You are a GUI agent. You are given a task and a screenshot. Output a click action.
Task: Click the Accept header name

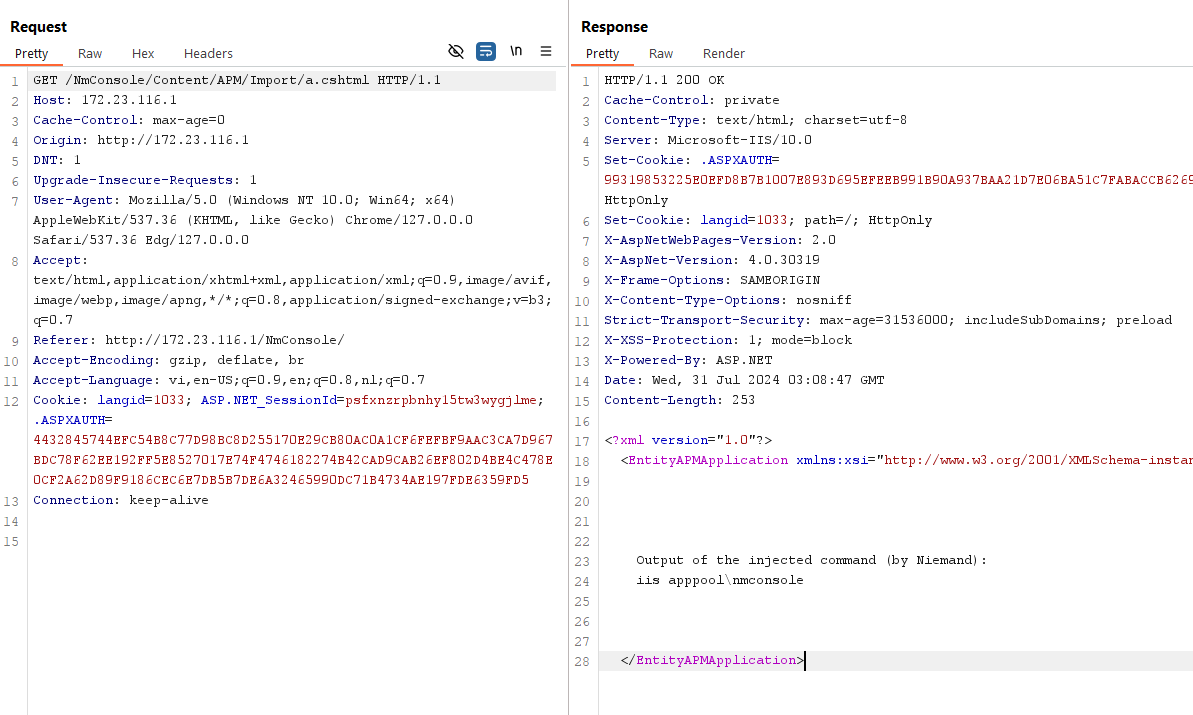tap(60, 260)
